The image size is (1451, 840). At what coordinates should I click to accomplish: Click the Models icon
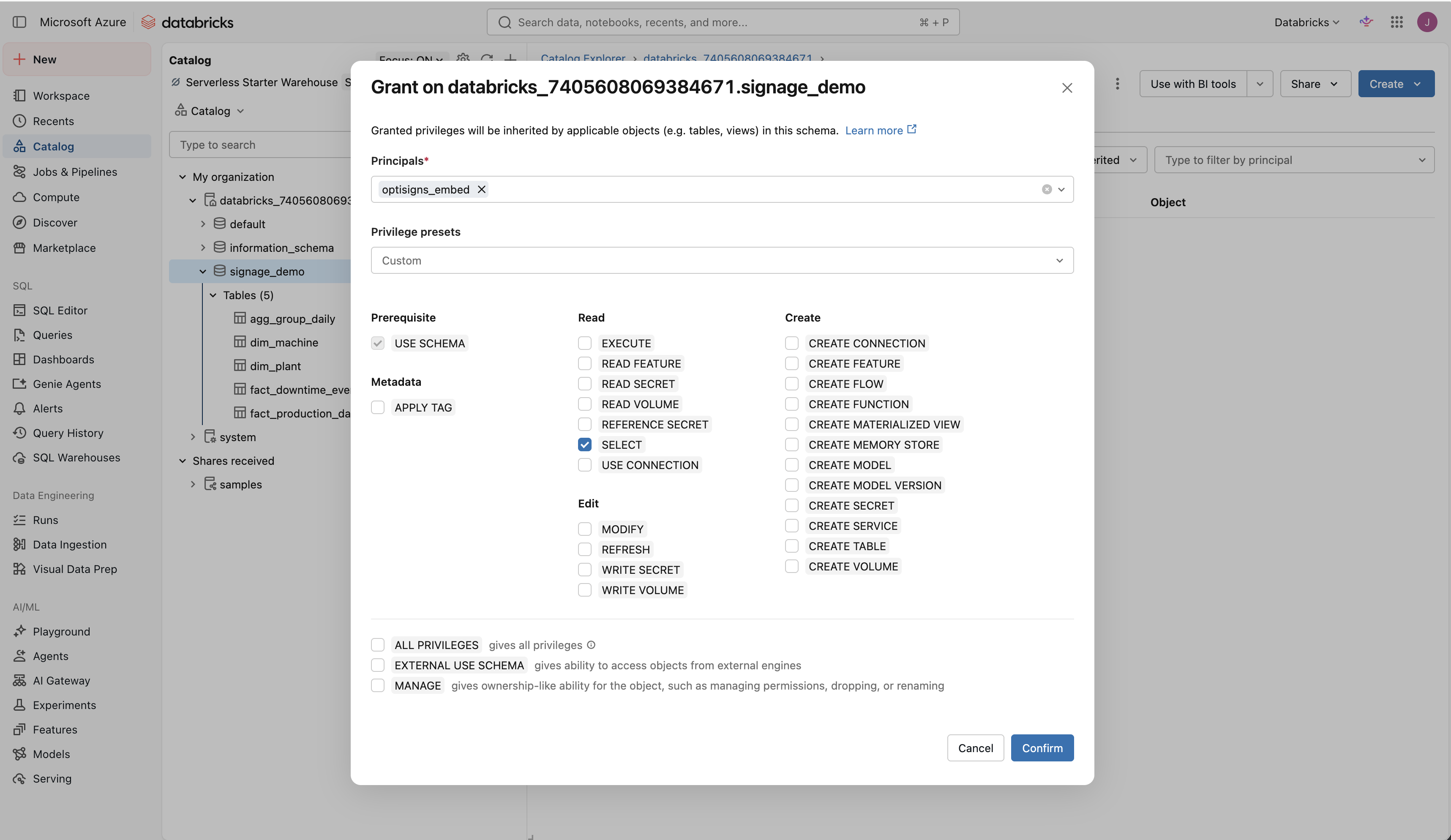click(19, 754)
